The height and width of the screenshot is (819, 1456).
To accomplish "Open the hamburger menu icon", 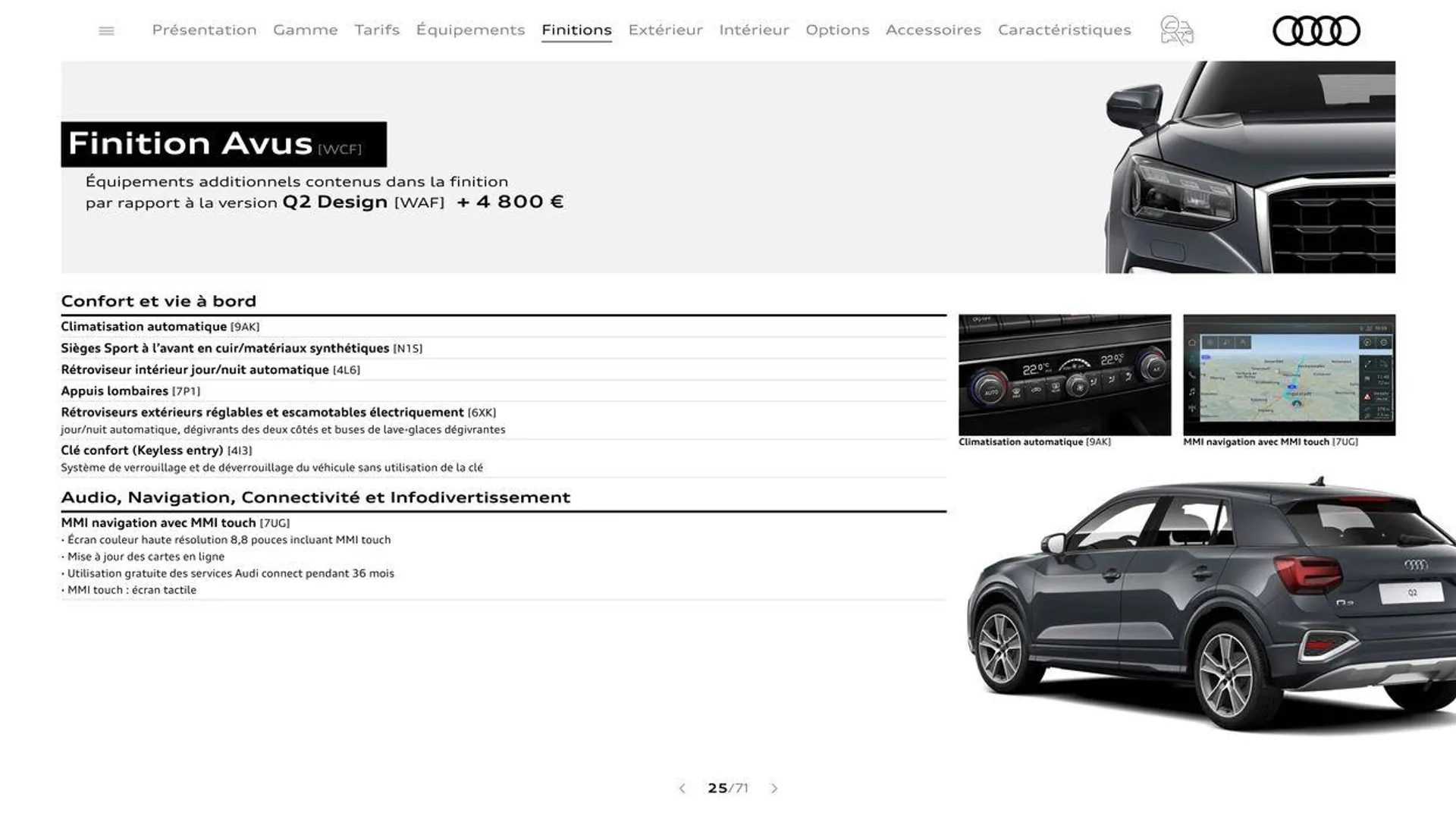I will (106, 31).
